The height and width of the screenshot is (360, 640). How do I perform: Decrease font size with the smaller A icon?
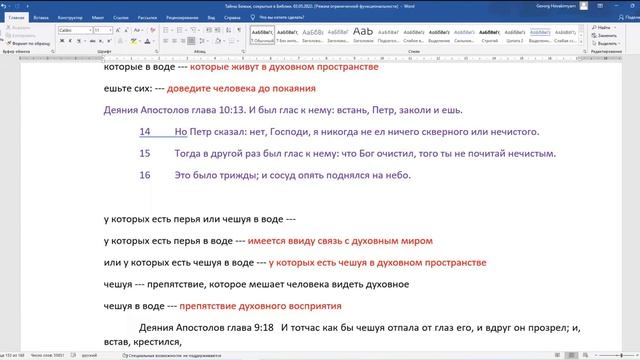pyautogui.click(x=126, y=30)
